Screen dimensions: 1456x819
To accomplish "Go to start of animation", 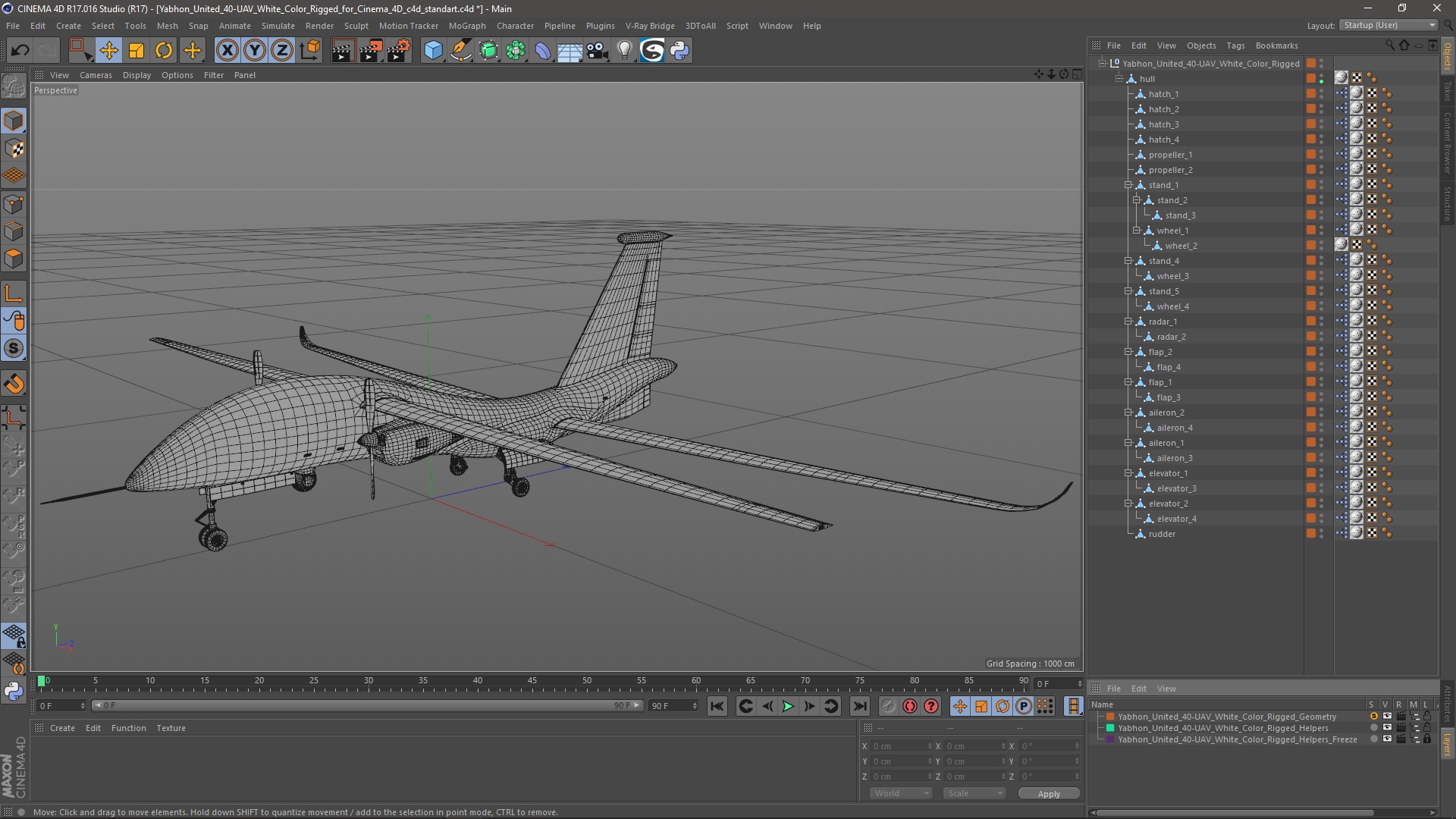I will pos(717,706).
